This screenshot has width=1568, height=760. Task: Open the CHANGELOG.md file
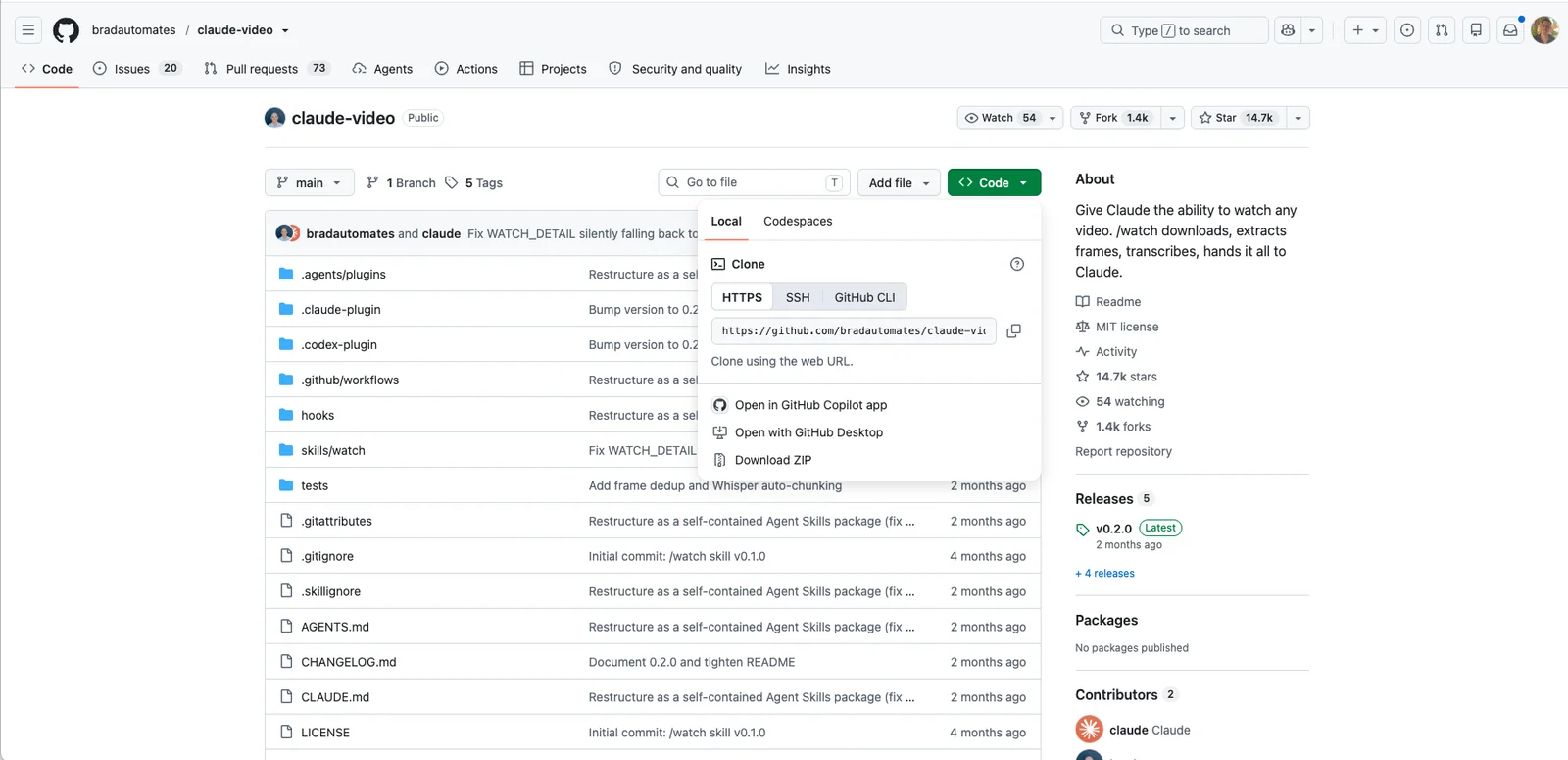point(349,662)
